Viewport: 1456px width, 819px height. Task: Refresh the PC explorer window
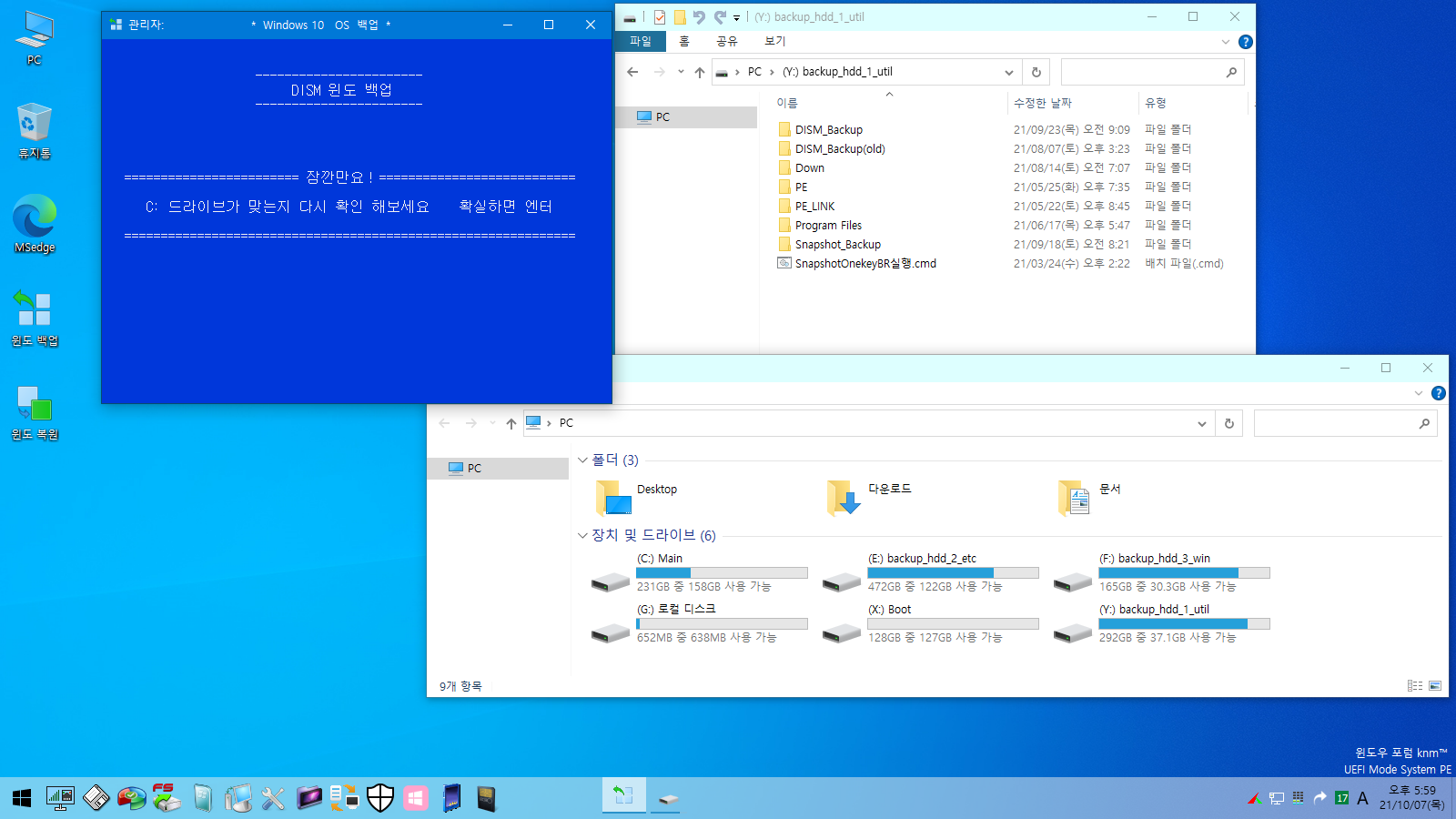tap(1229, 423)
